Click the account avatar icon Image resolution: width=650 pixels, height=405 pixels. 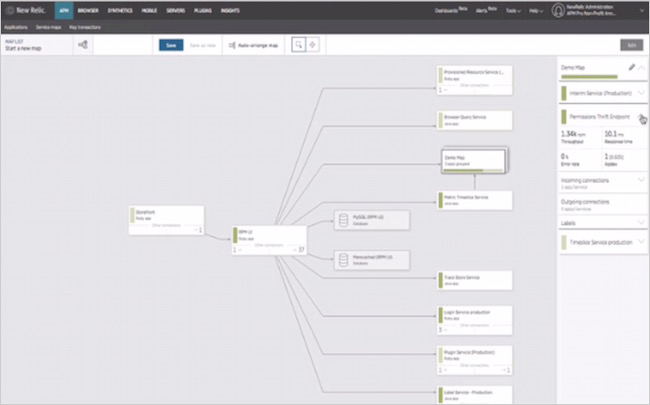[x=558, y=10]
